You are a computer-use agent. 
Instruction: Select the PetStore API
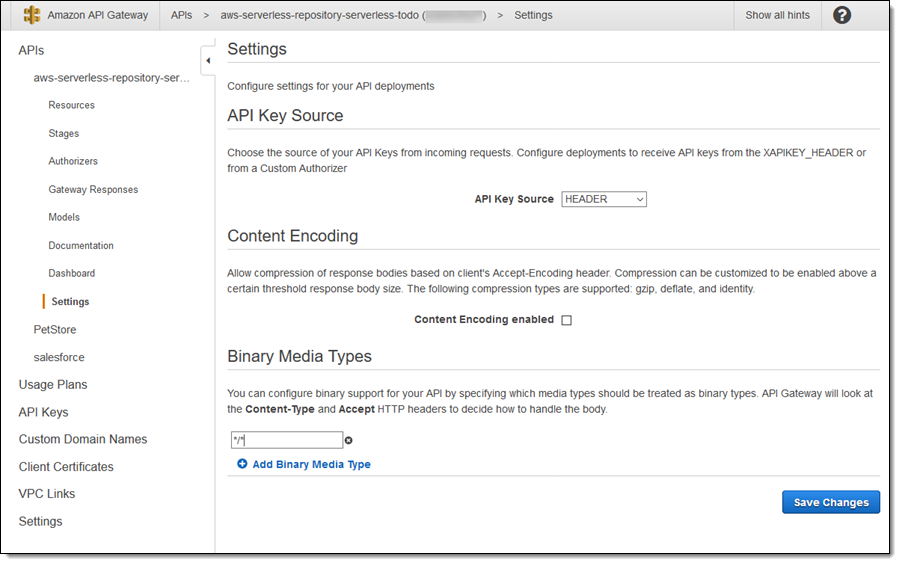coord(54,329)
